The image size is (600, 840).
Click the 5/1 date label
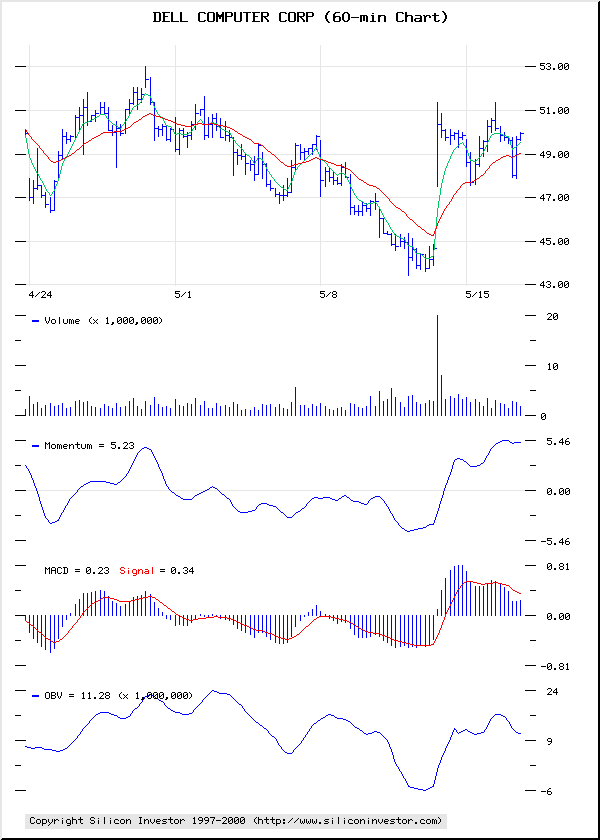182,294
